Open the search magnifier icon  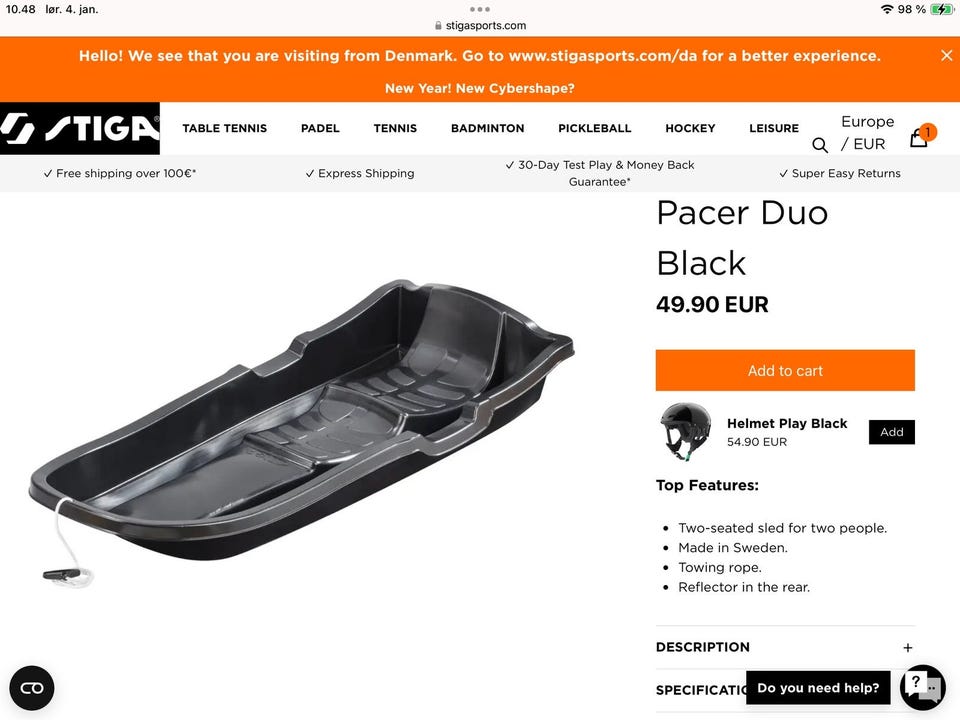click(x=820, y=145)
